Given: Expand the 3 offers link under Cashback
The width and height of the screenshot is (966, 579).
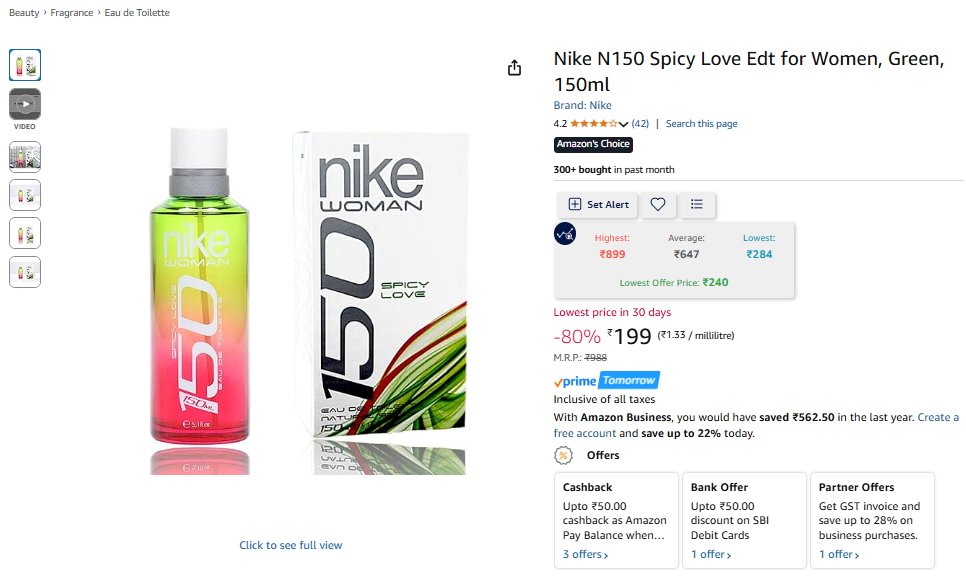Looking at the screenshot, I should 585,554.
